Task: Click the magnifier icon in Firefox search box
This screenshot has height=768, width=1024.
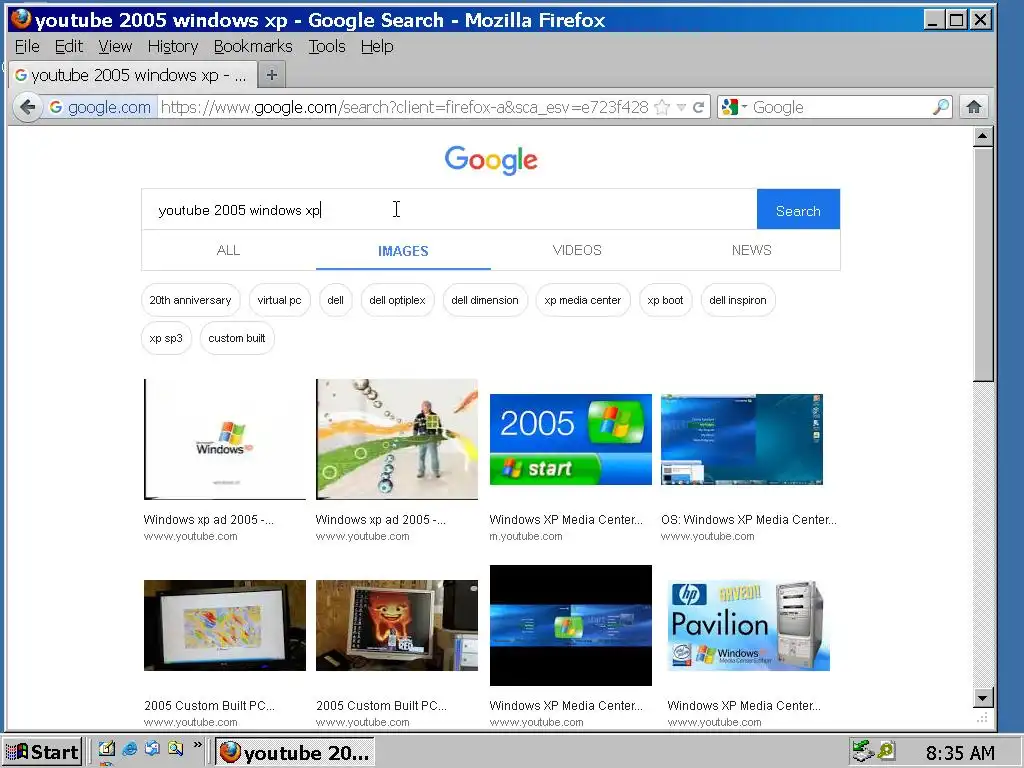Action: (941, 107)
